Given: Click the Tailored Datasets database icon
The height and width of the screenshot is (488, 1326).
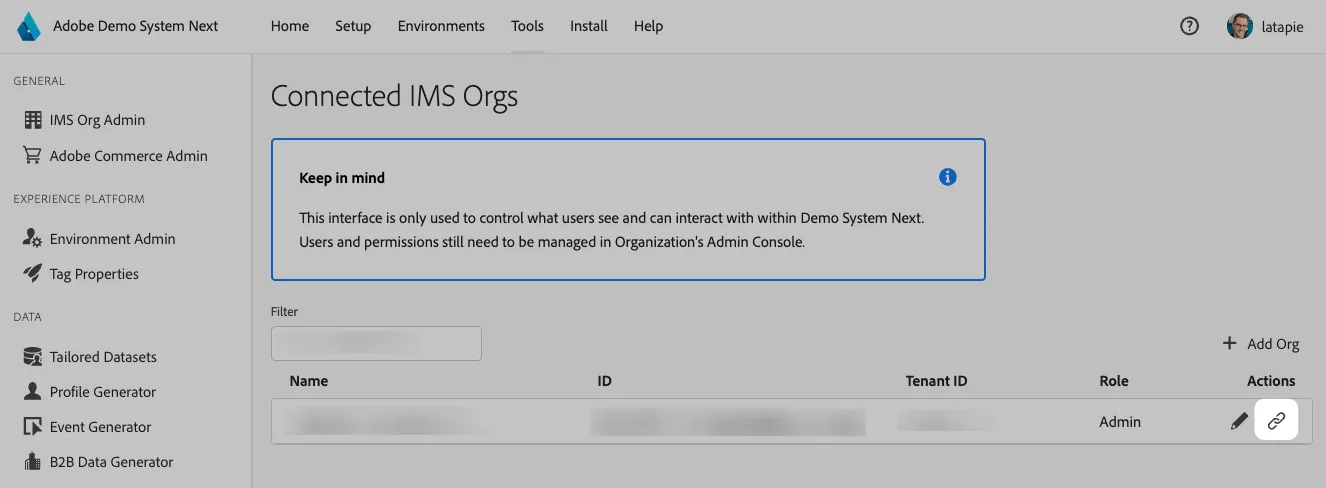Looking at the screenshot, I should click(x=32, y=357).
